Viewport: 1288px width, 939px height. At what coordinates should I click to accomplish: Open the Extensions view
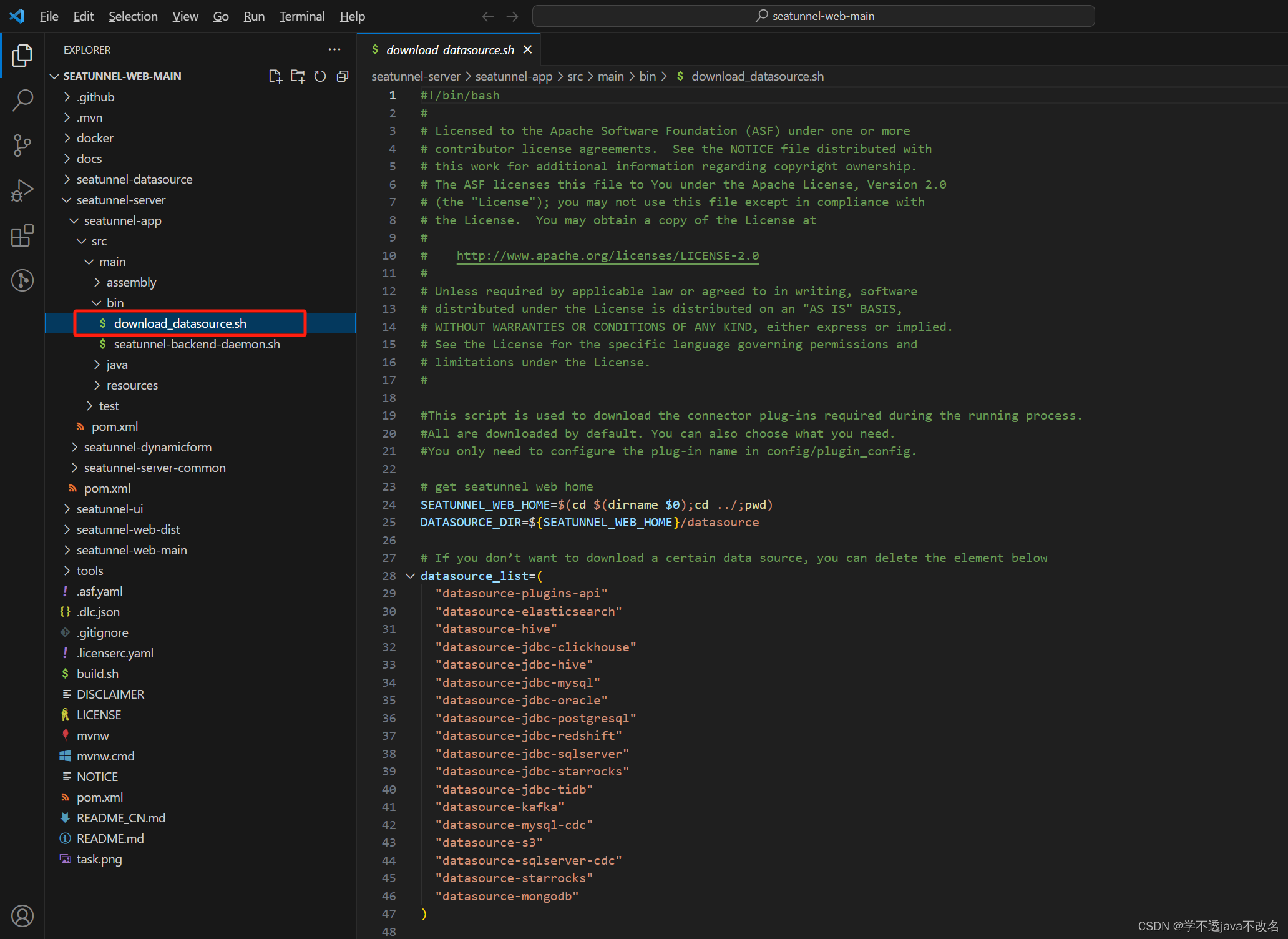[x=22, y=235]
